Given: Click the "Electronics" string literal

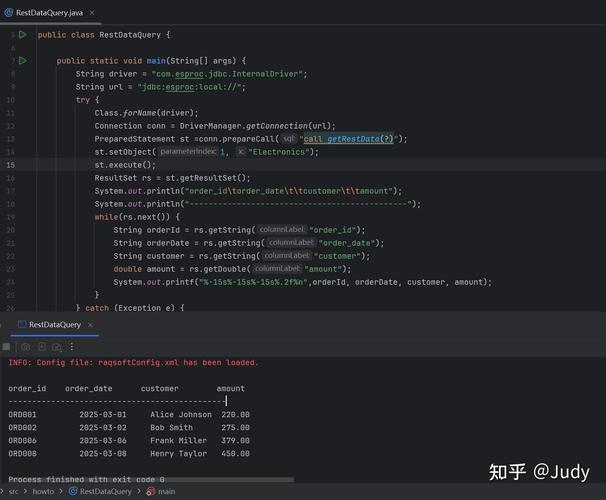Looking at the screenshot, I should pos(279,152).
